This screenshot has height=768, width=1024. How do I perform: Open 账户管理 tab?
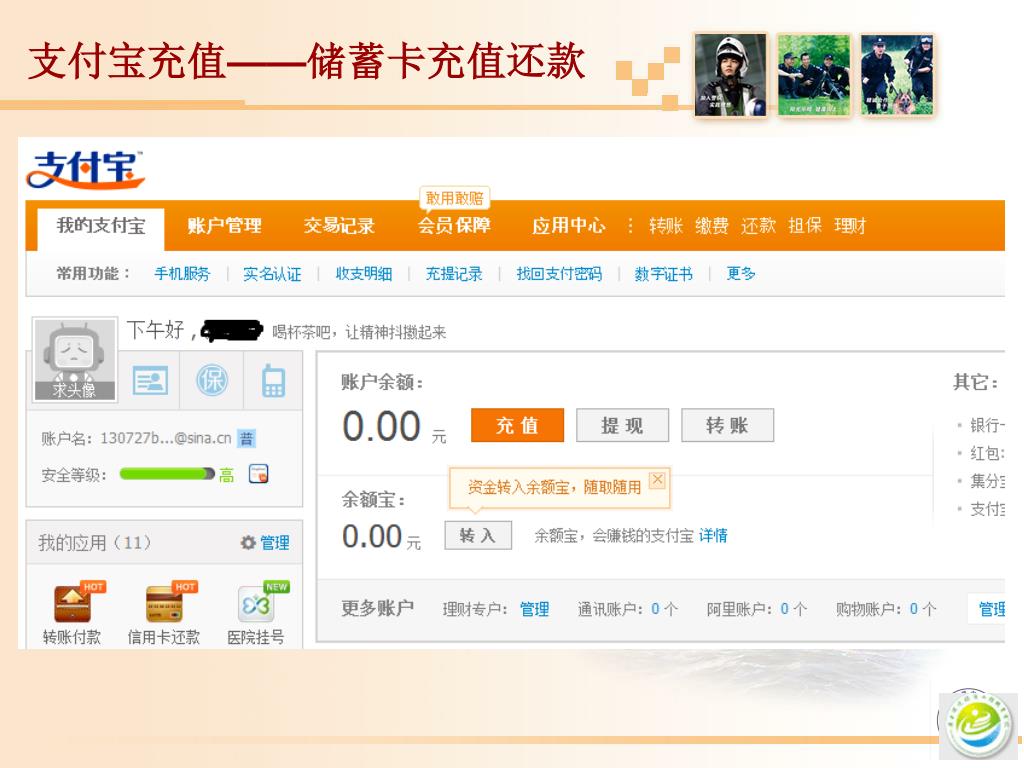(224, 226)
